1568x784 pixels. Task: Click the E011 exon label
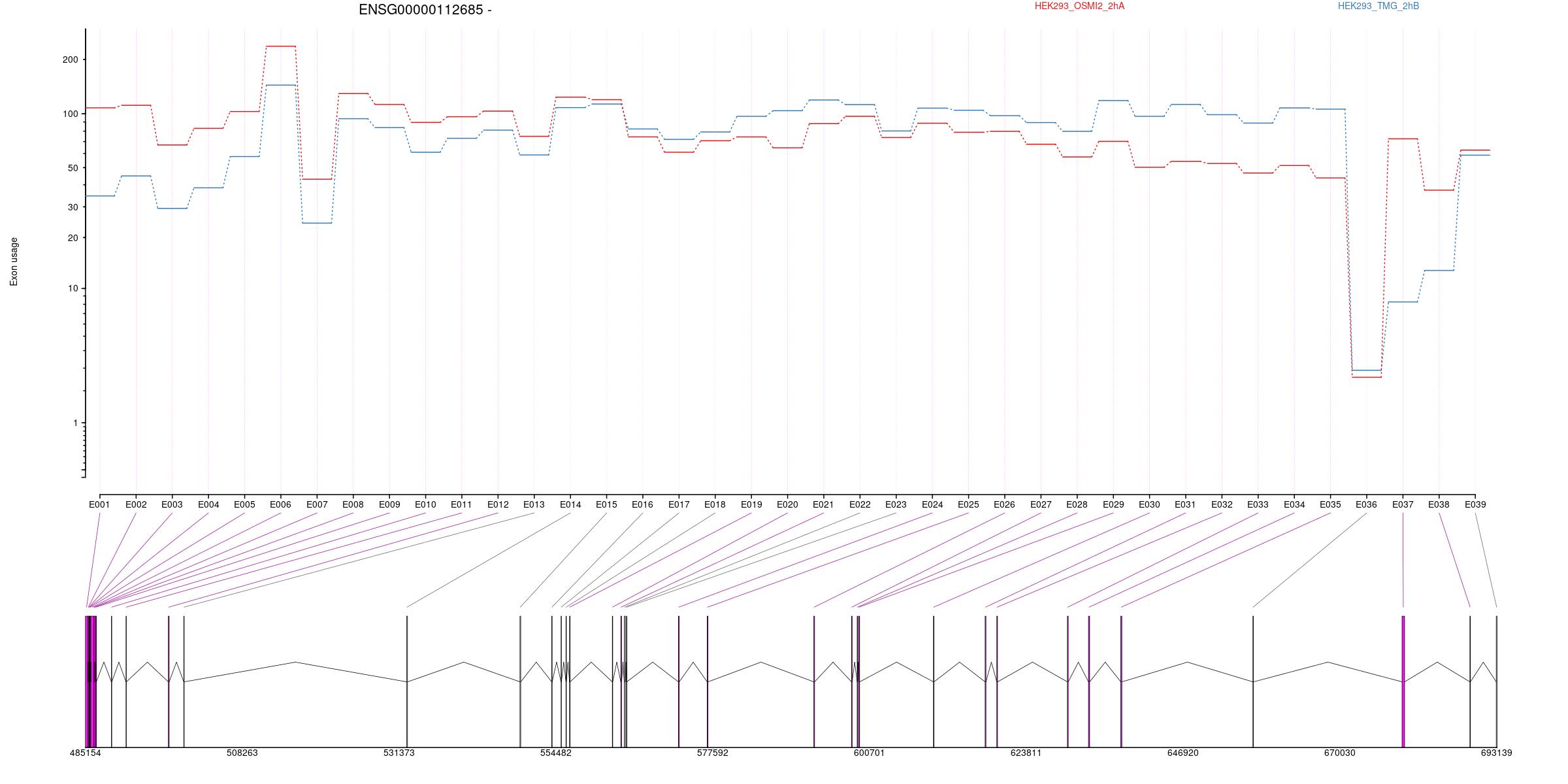click(x=461, y=504)
